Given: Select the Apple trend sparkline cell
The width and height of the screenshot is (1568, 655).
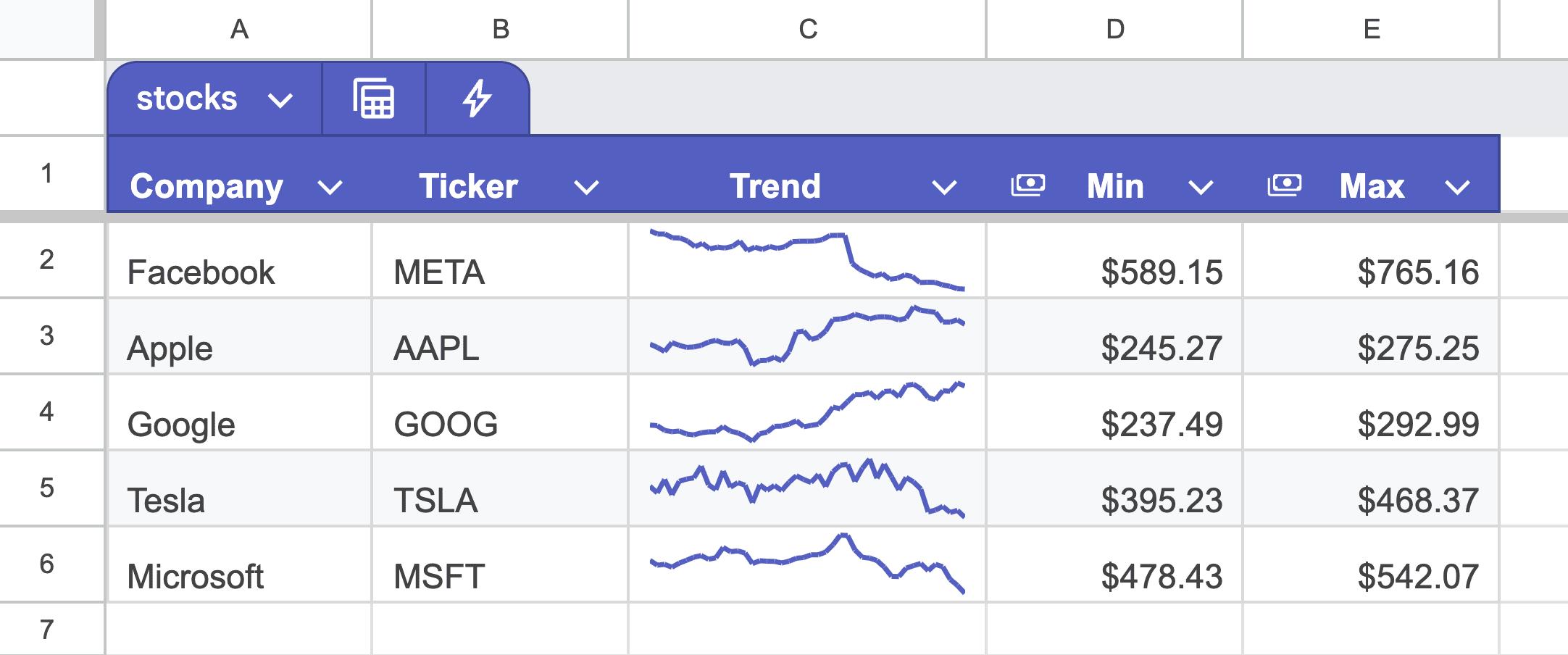Looking at the screenshot, I should [x=807, y=337].
